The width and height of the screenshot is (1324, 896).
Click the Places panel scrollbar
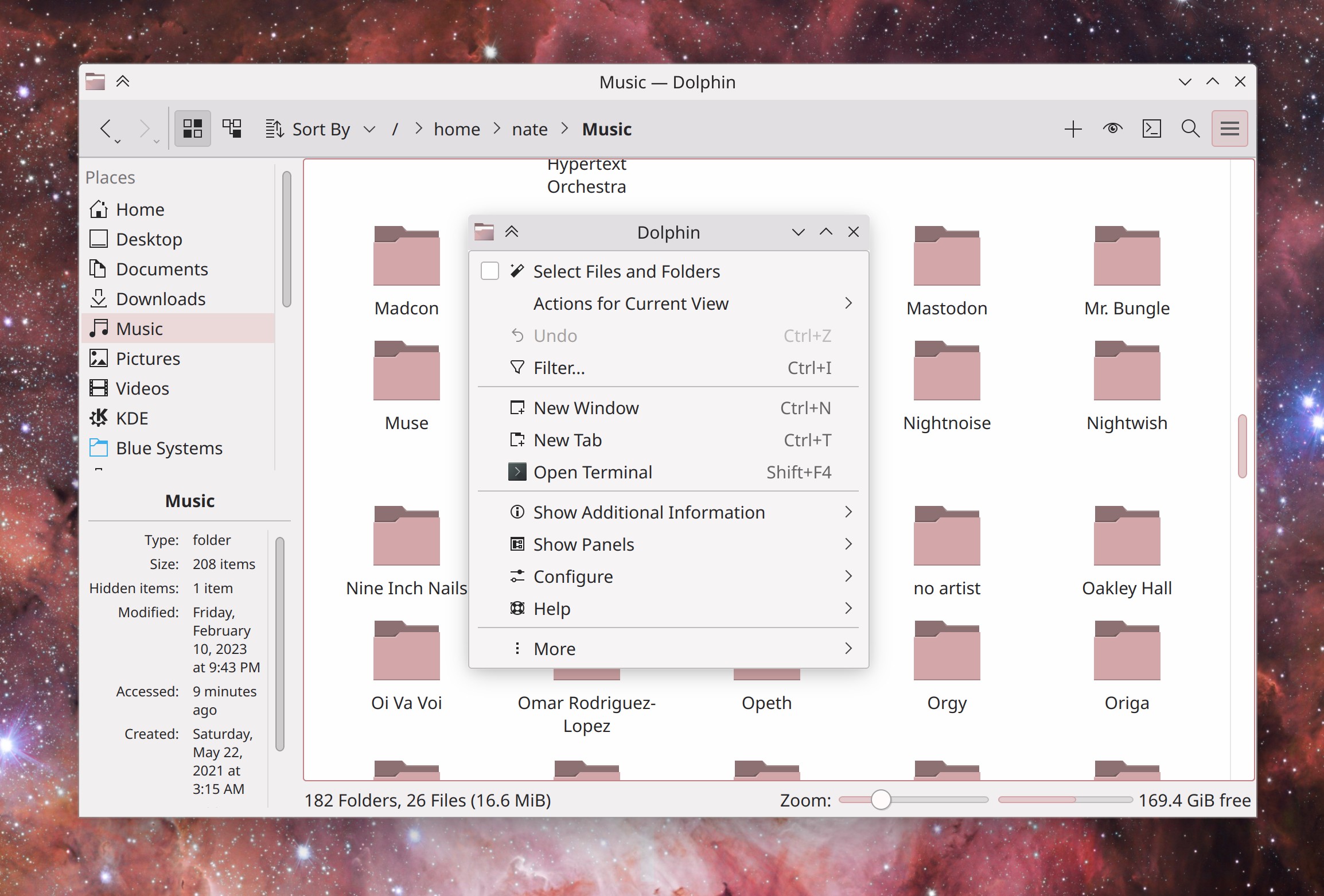(287, 239)
